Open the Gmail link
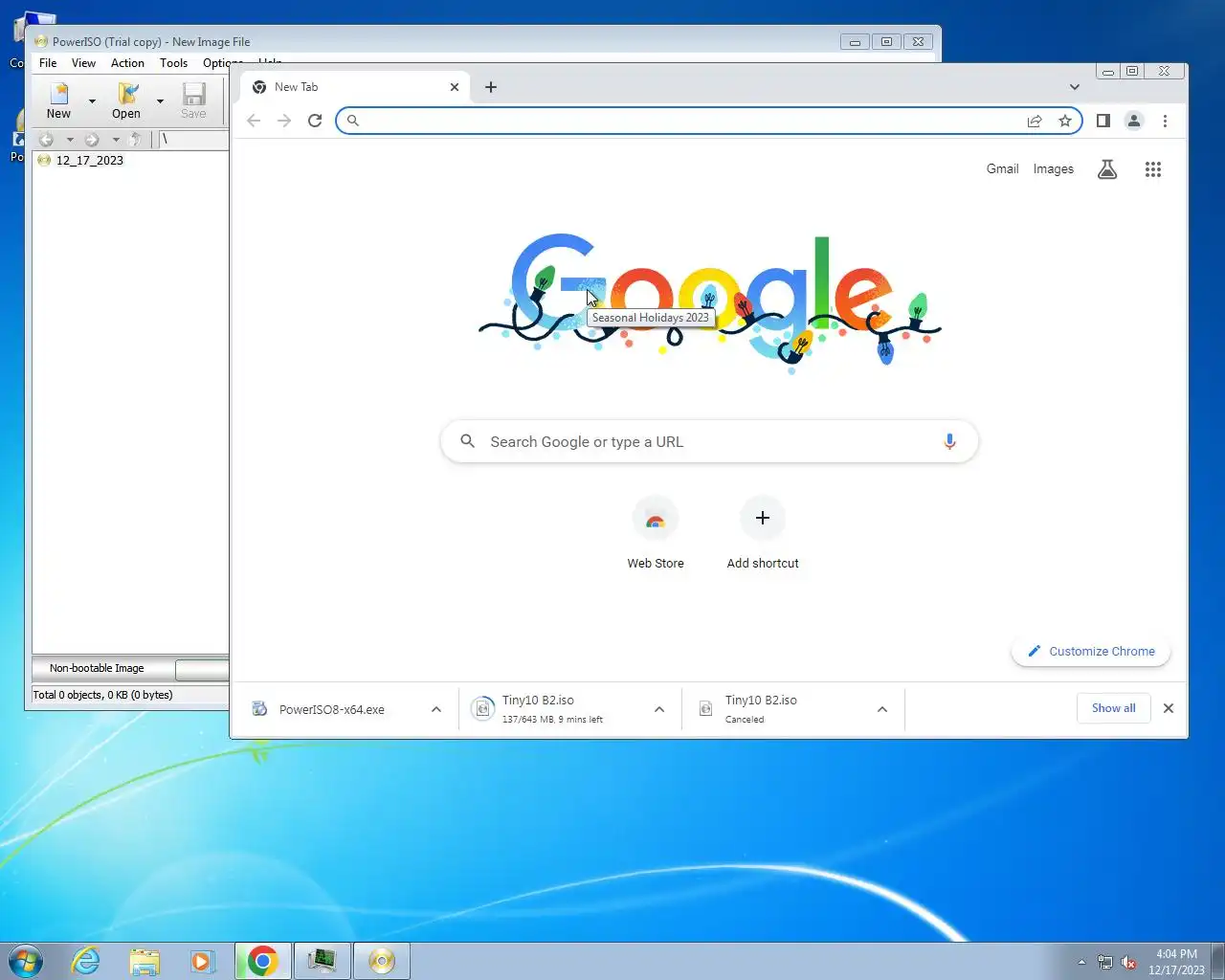Viewport: 1225px width, 980px height. click(1002, 169)
